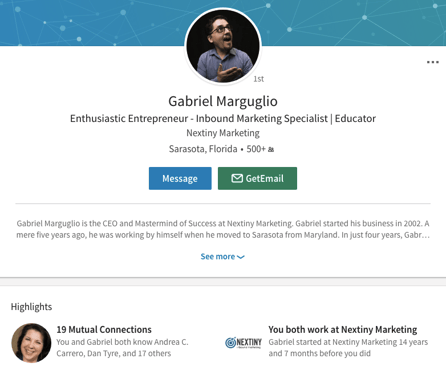Open the Nextiny company logo

(243, 342)
